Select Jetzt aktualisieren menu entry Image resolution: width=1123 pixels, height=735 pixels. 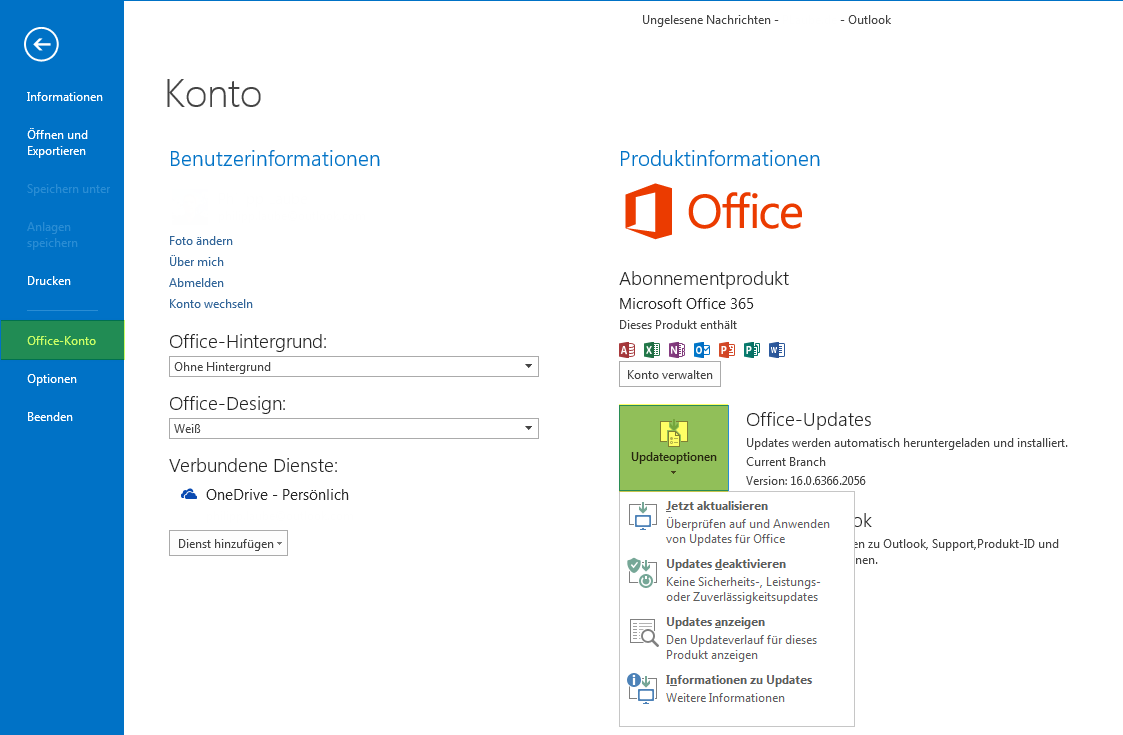[737, 522]
